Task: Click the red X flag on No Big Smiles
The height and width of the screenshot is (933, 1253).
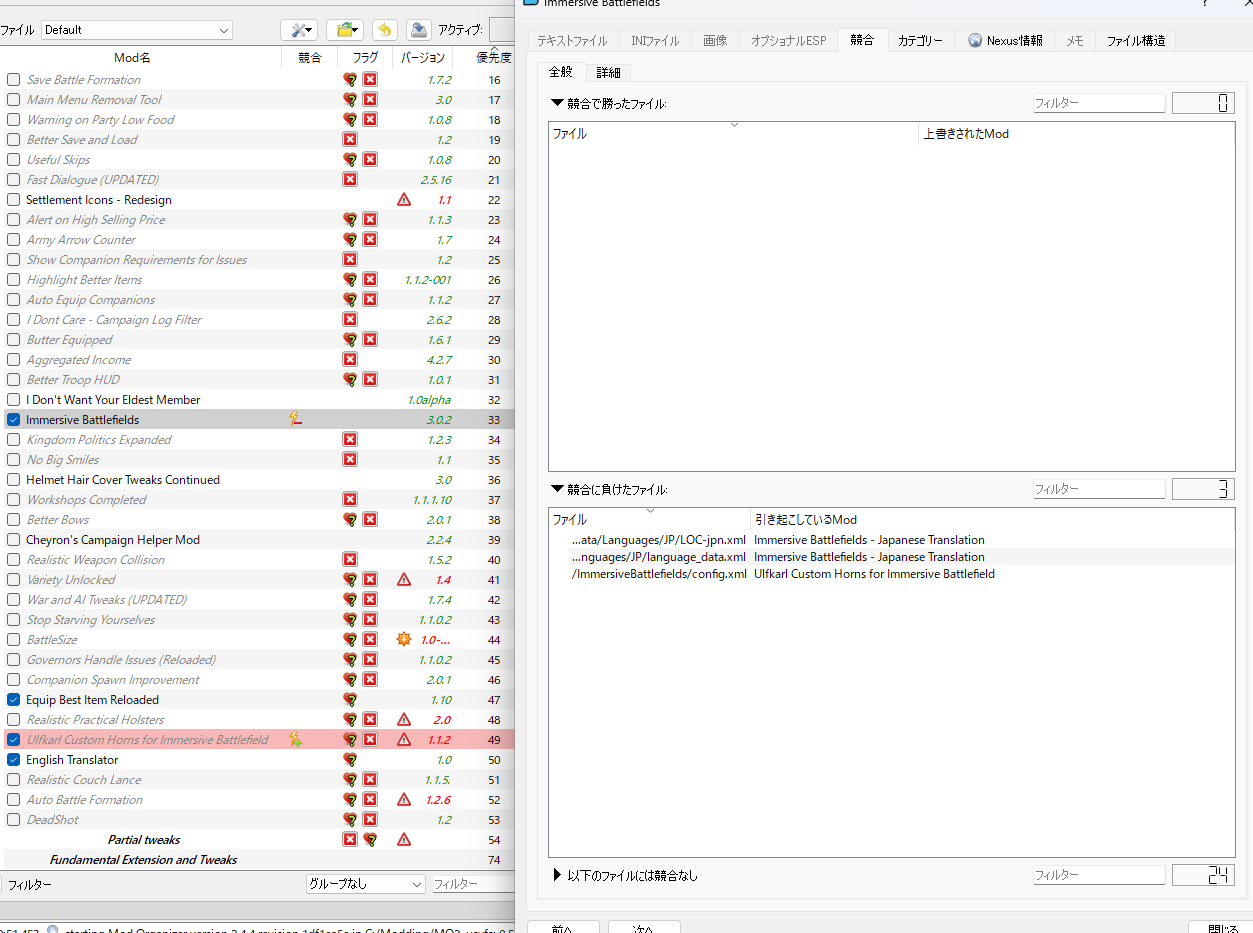Action: (350, 459)
